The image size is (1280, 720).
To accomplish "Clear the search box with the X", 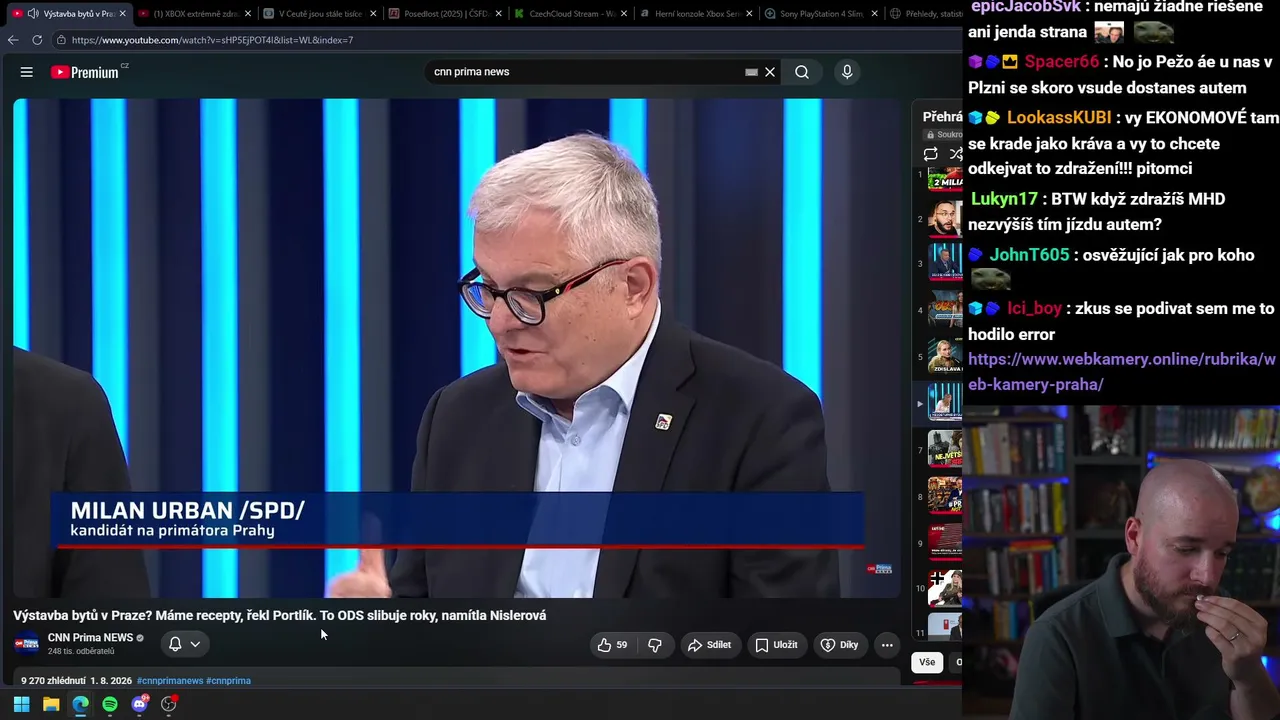I will pyautogui.click(x=770, y=72).
